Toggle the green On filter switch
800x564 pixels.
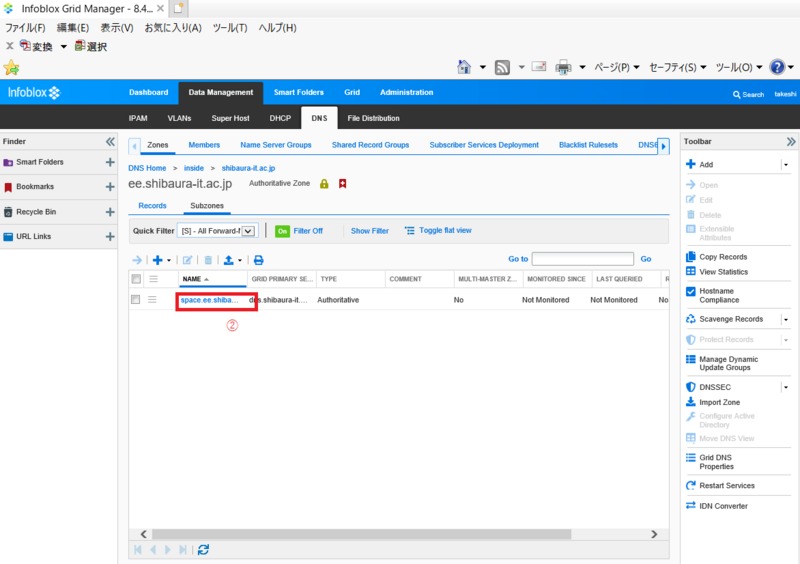click(x=282, y=231)
